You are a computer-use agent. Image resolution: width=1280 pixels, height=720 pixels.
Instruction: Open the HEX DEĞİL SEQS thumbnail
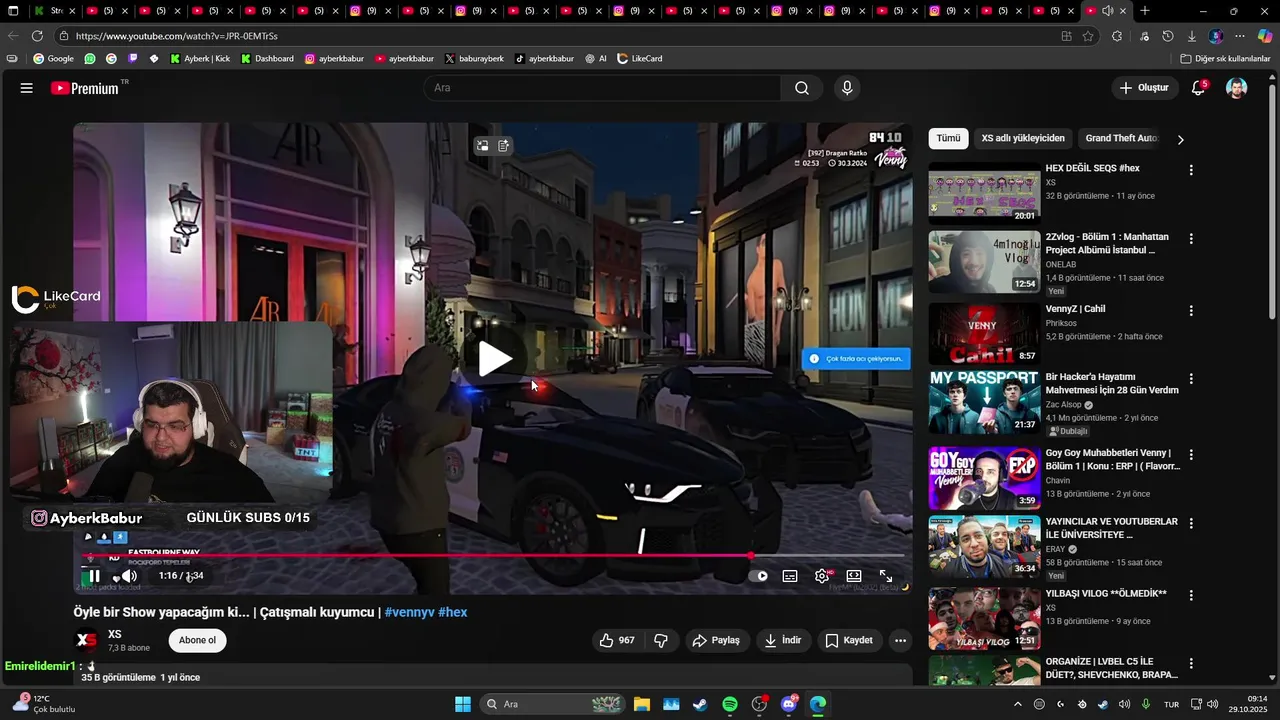point(984,192)
